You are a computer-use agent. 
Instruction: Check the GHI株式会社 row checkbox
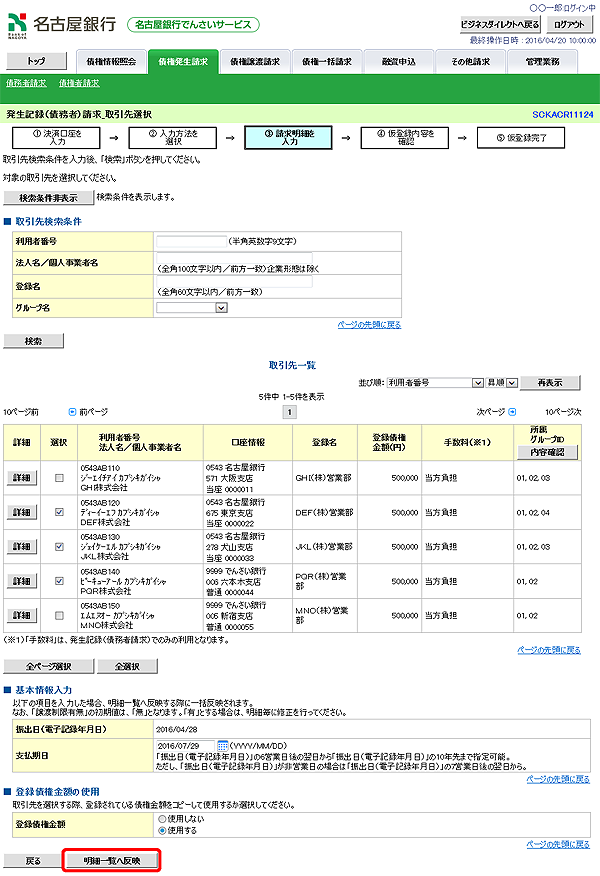(59, 478)
